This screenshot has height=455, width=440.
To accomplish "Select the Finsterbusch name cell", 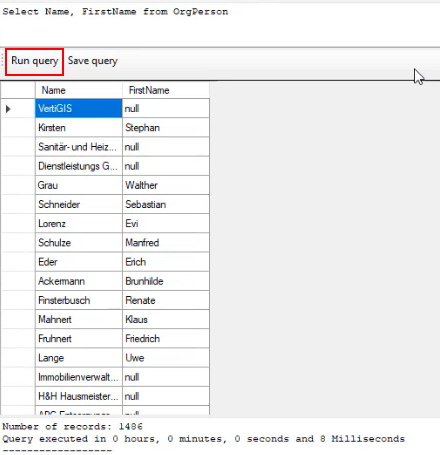I will (x=79, y=300).
